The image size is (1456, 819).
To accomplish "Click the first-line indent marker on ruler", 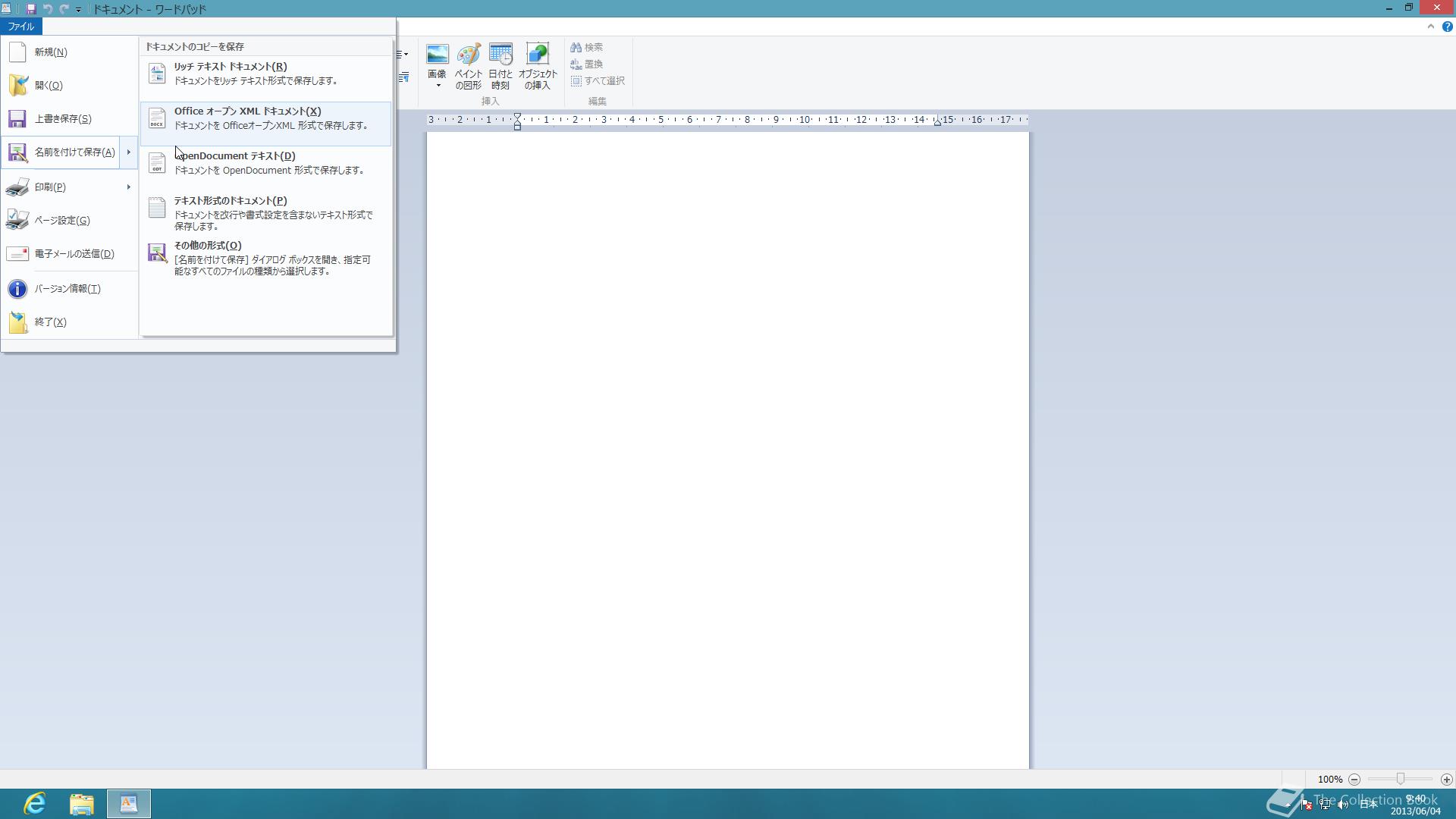I will tap(517, 117).
